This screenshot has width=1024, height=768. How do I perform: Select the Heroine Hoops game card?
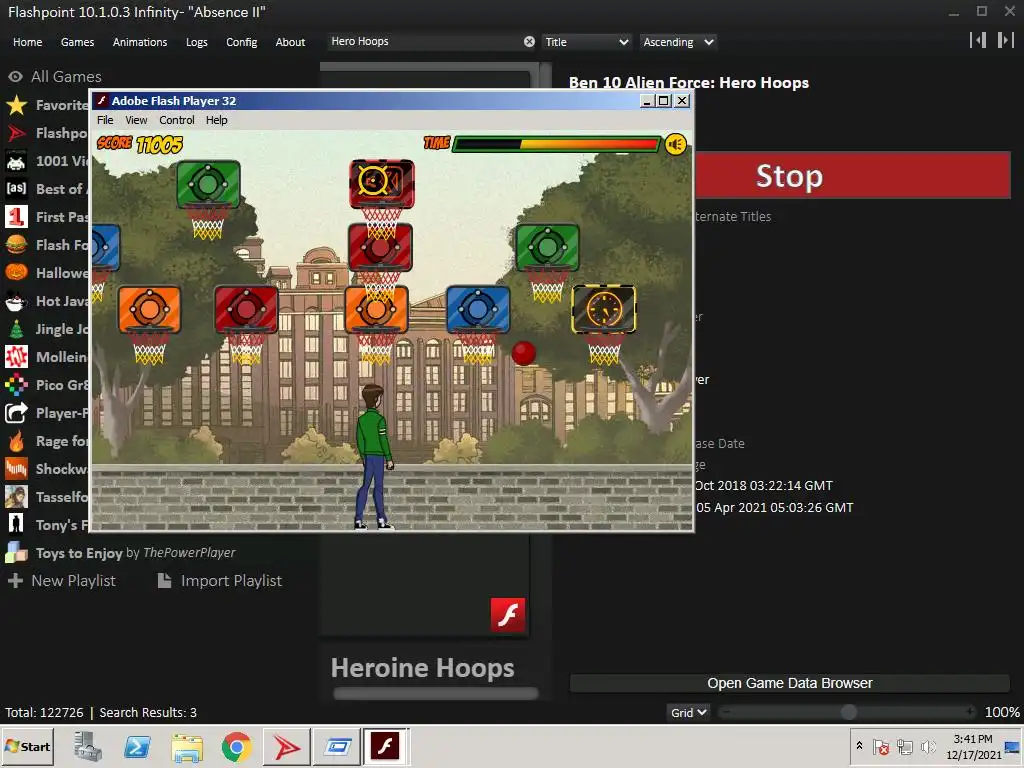tap(423, 667)
